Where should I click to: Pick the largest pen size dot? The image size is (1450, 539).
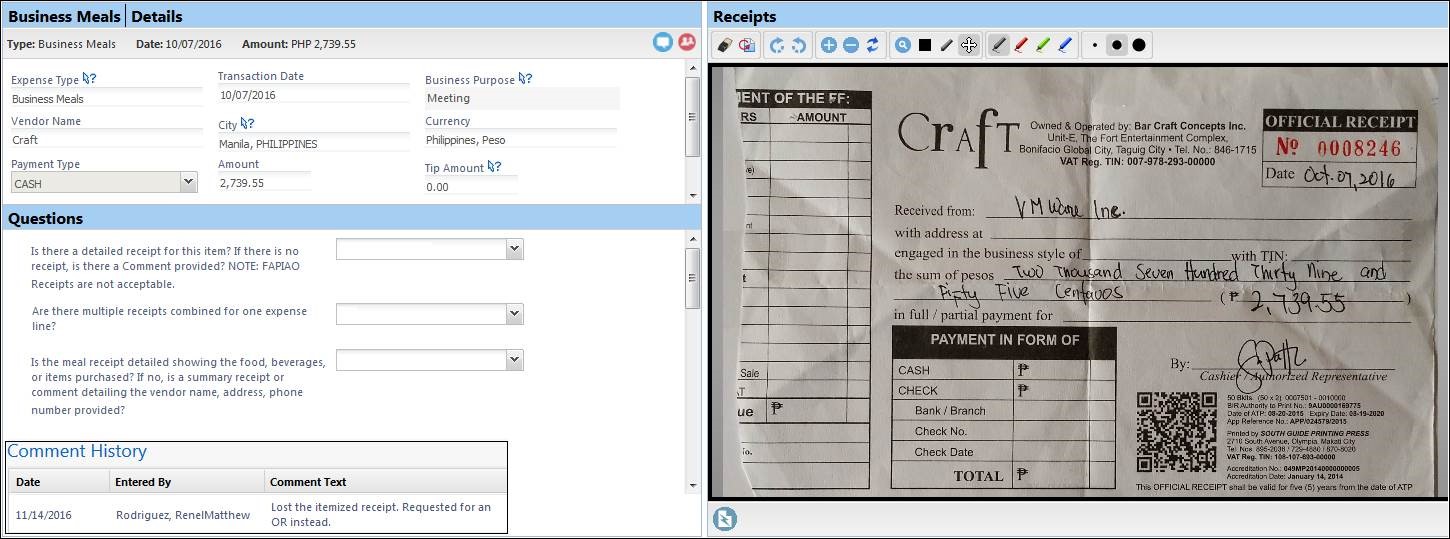click(1139, 46)
